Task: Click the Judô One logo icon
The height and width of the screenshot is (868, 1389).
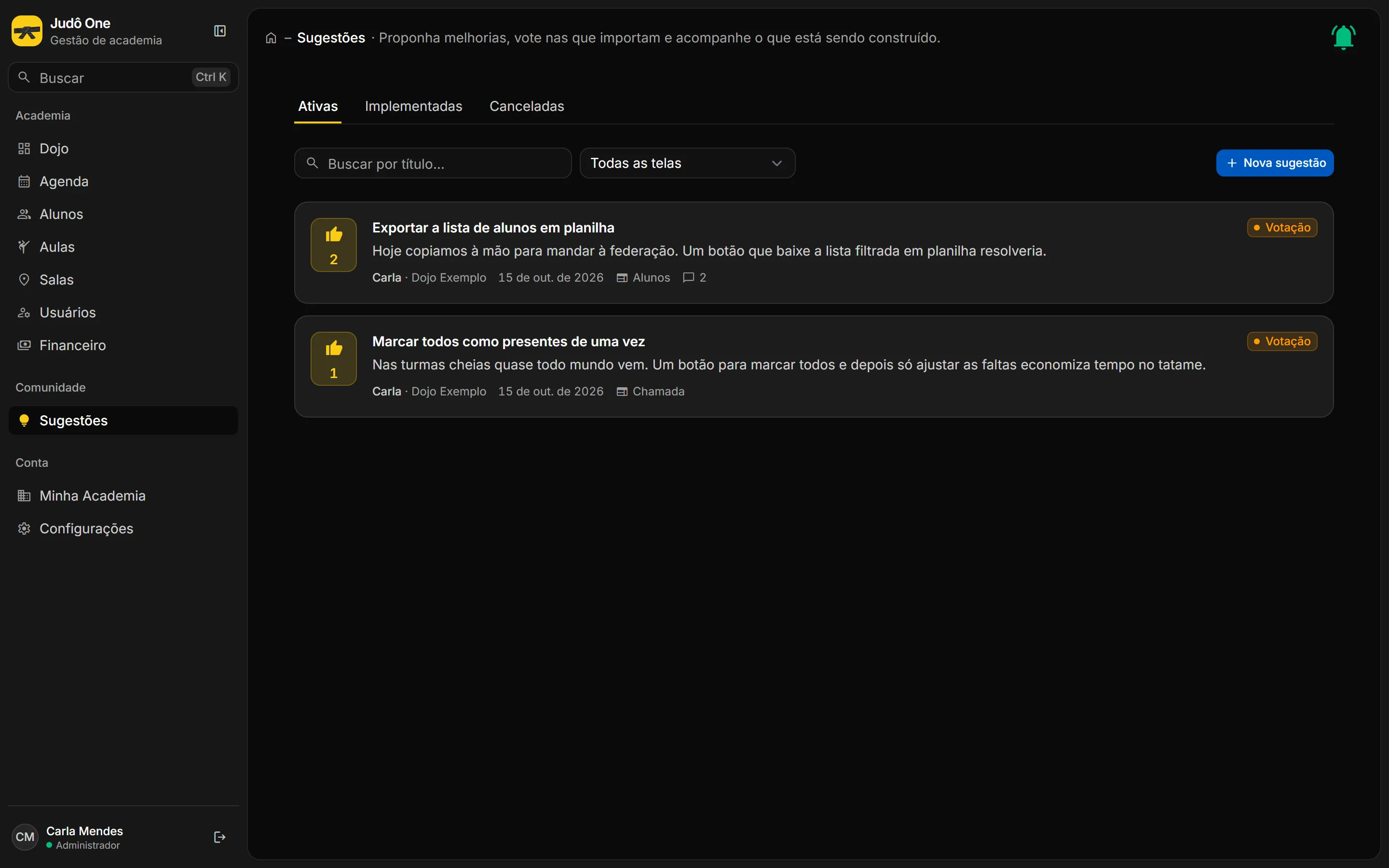Action: pyautogui.click(x=27, y=31)
